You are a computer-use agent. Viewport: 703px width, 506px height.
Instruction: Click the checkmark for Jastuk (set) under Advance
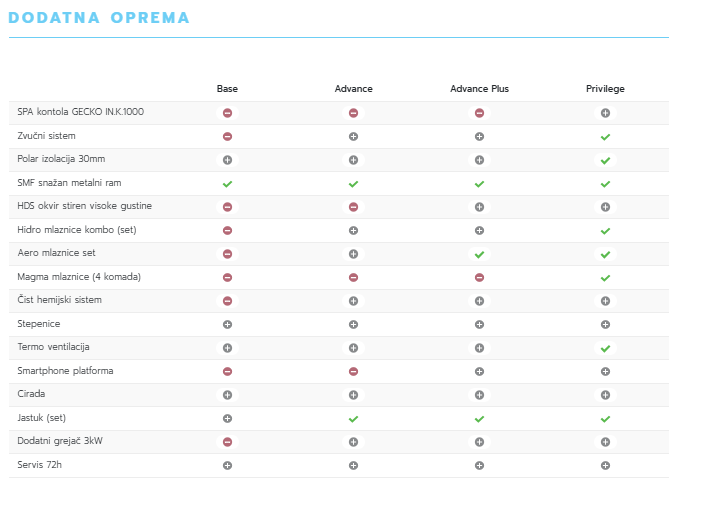coord(353,419)
